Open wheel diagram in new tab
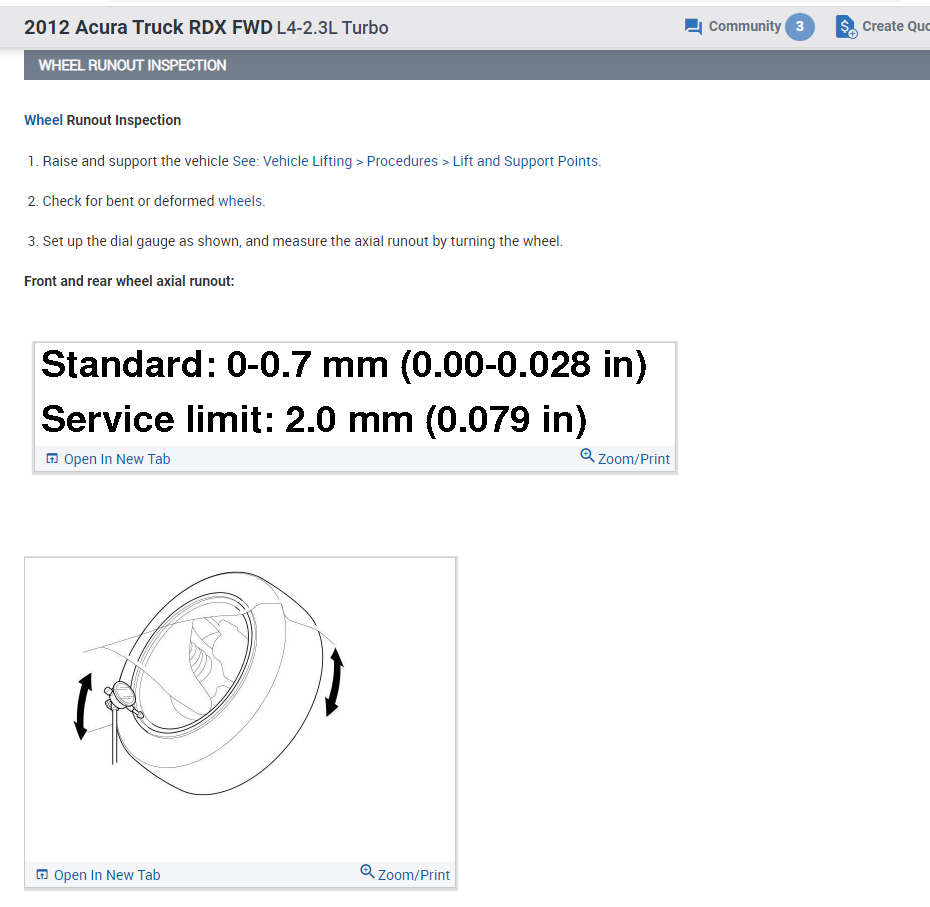 click(x=107, y=875)
